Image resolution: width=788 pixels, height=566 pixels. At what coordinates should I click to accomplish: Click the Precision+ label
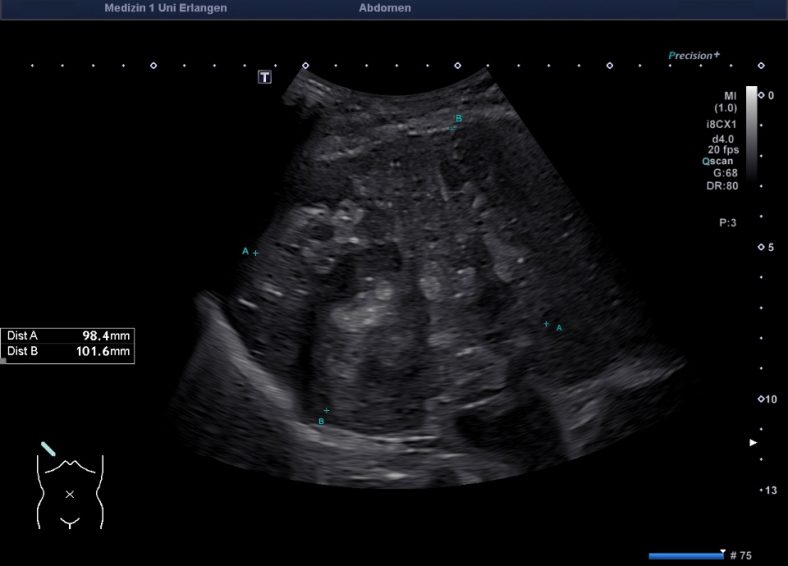tap(694, 56)
